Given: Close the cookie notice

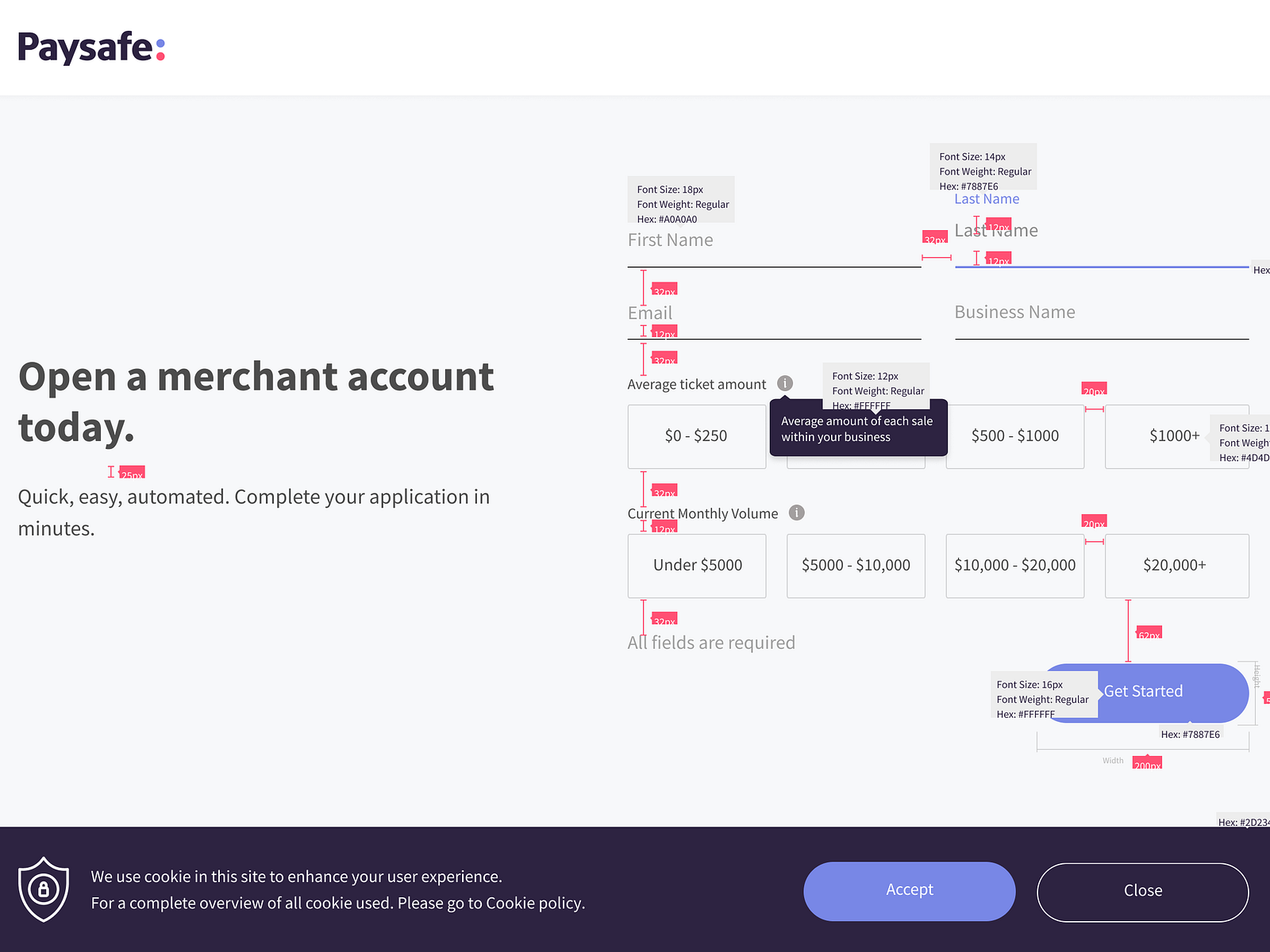Looking at the screenshot, I should coord(1142,891).
